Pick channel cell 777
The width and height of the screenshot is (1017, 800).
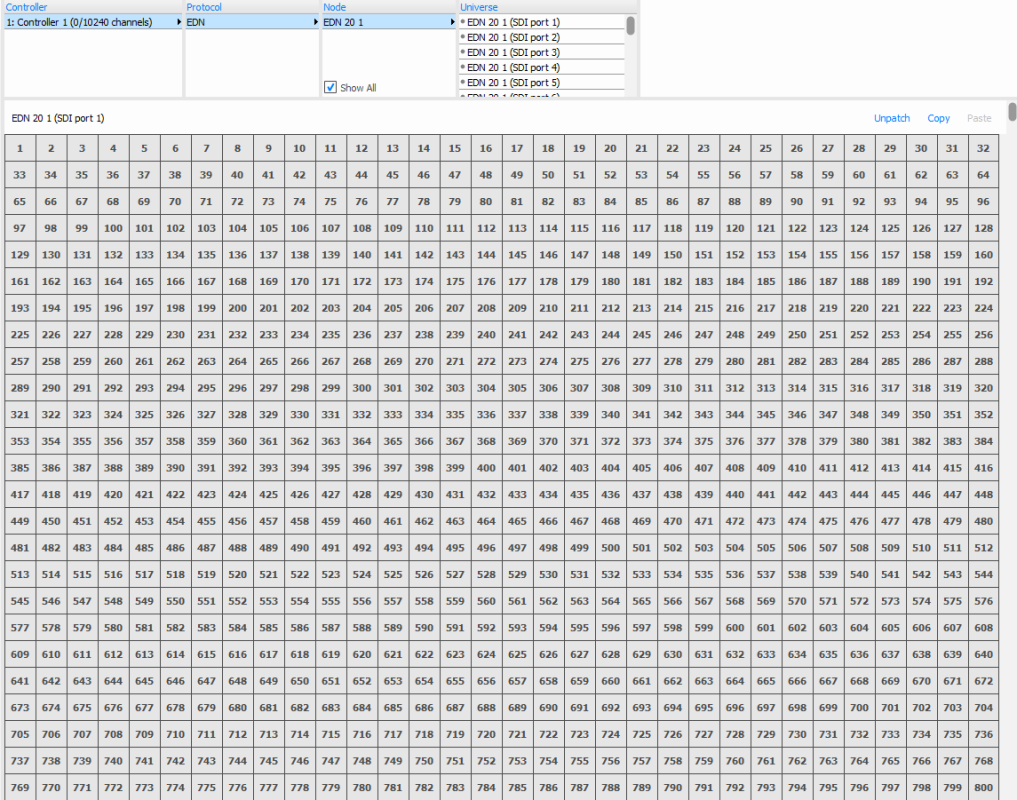[269, 787]
